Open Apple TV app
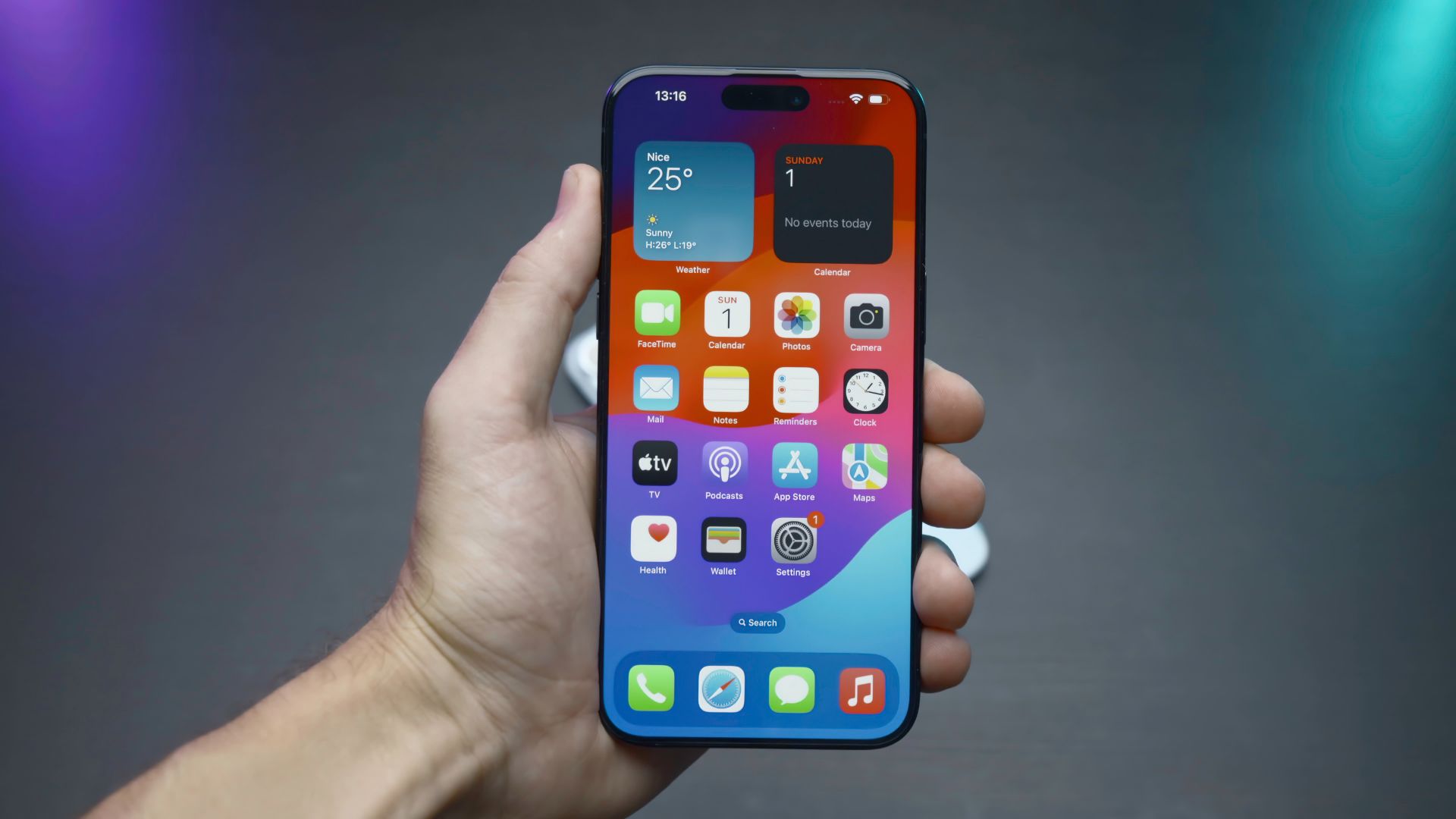The height and width of the screenshot is (819, 1456). click(x=653, y=465)
